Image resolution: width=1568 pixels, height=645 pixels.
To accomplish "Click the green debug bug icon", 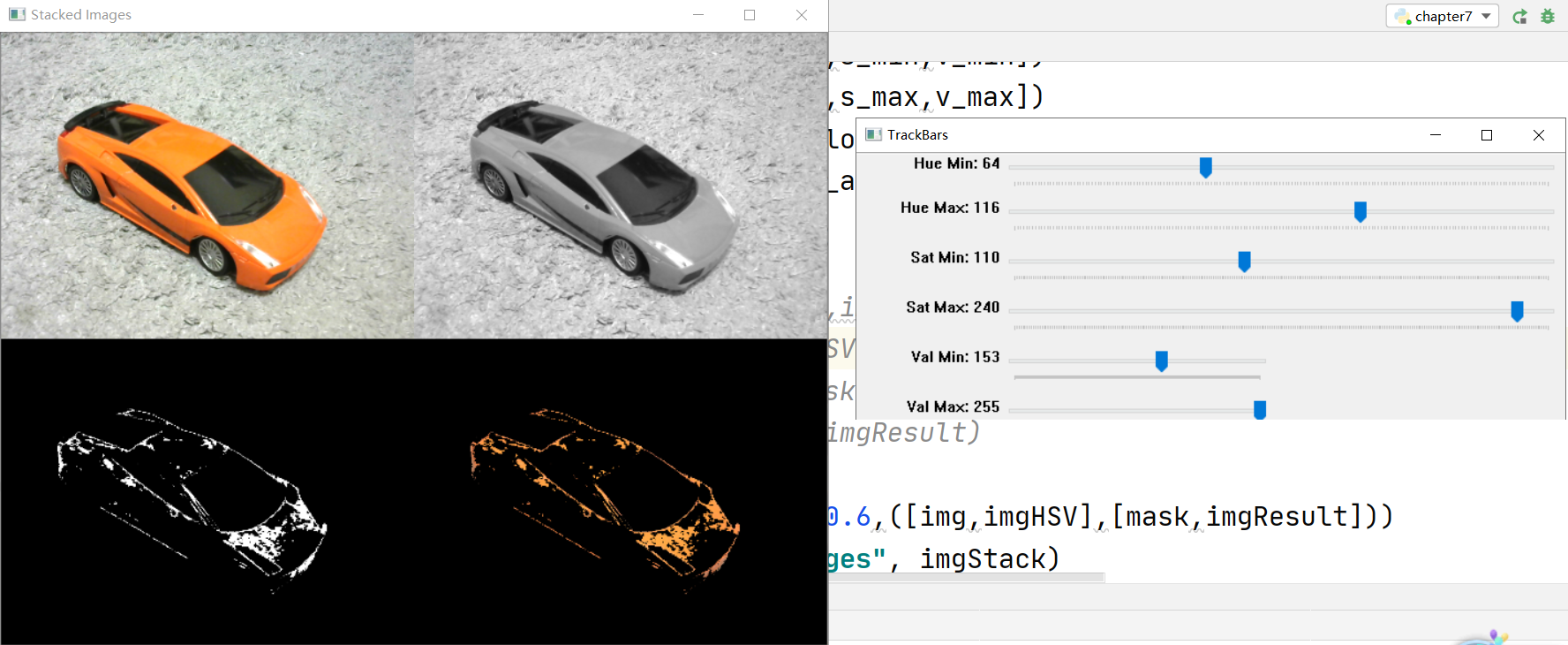I will coord(1548,16).
